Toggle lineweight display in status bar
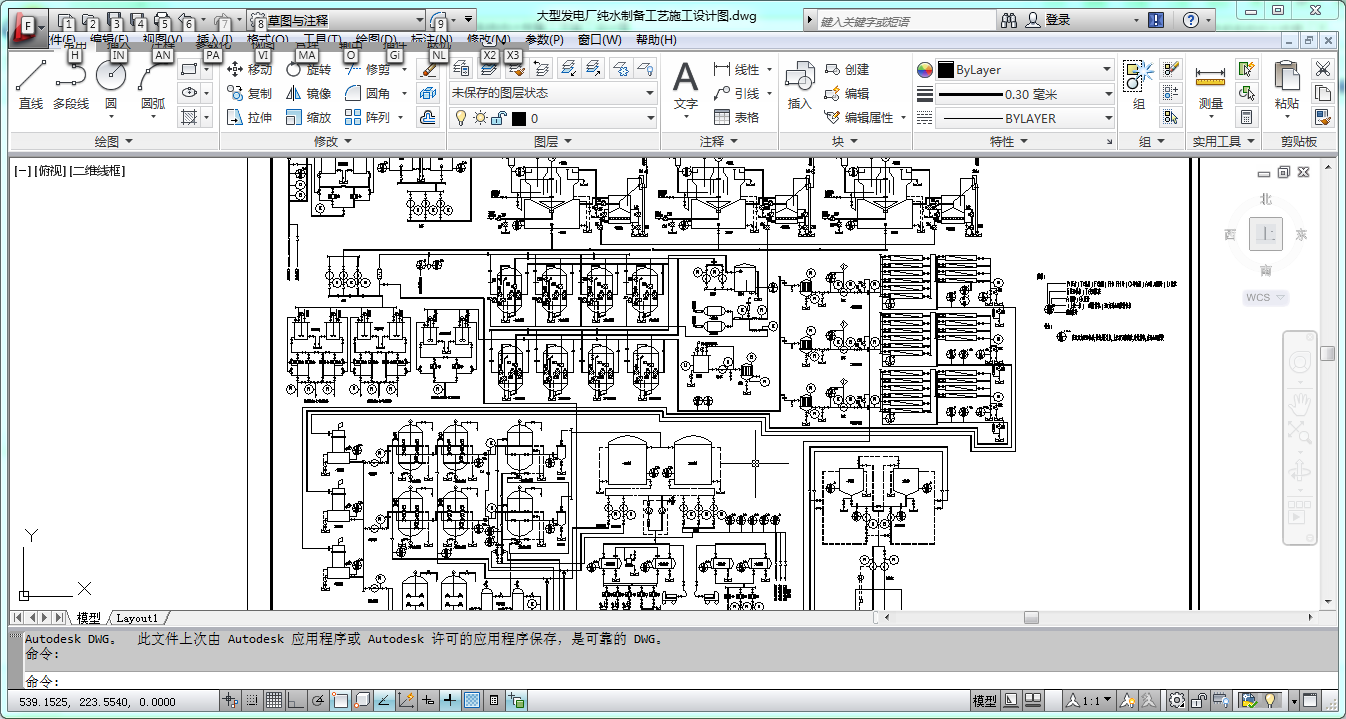The image size is (1346, 719). [450, 701]
